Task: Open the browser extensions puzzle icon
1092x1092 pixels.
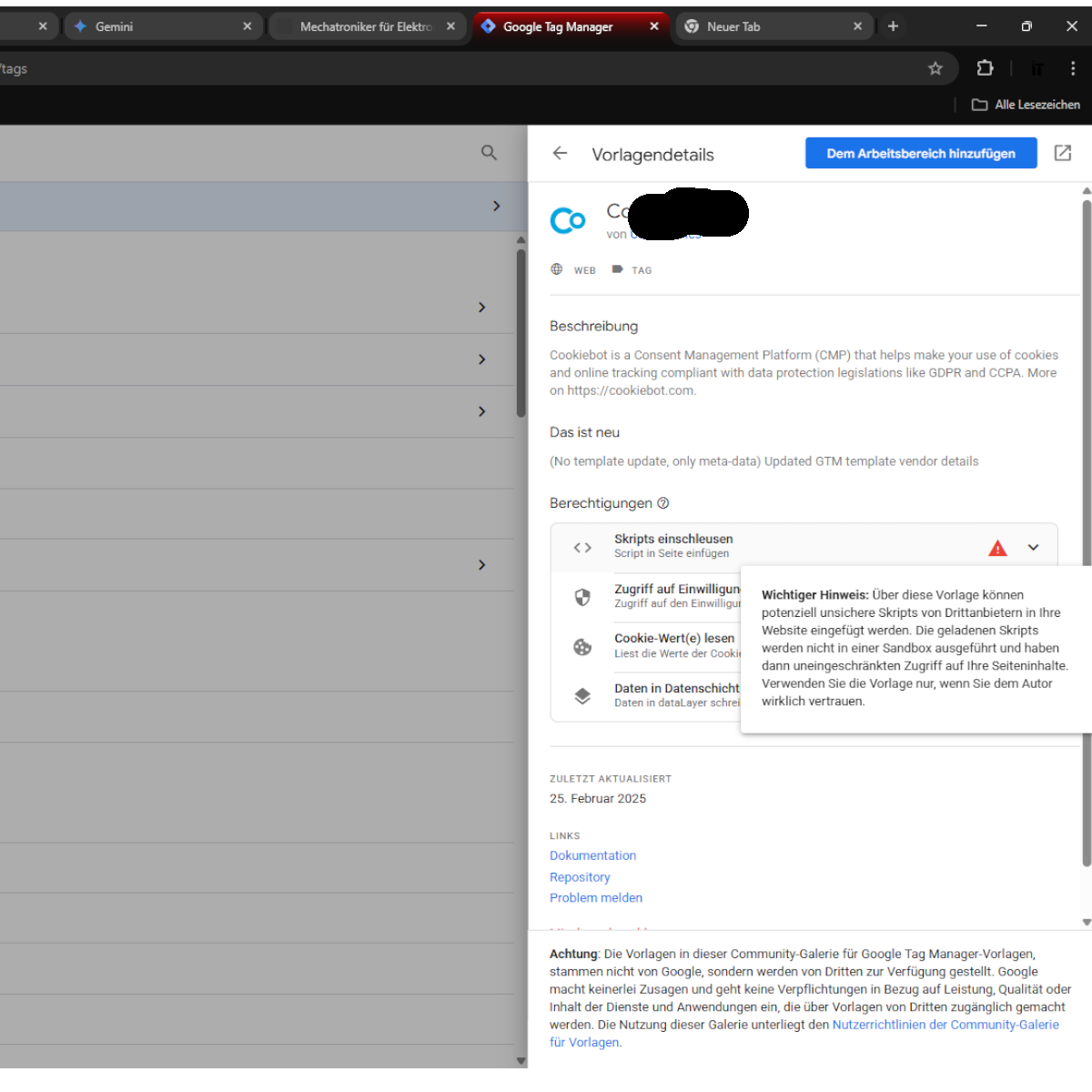Action: pos(985,68)
